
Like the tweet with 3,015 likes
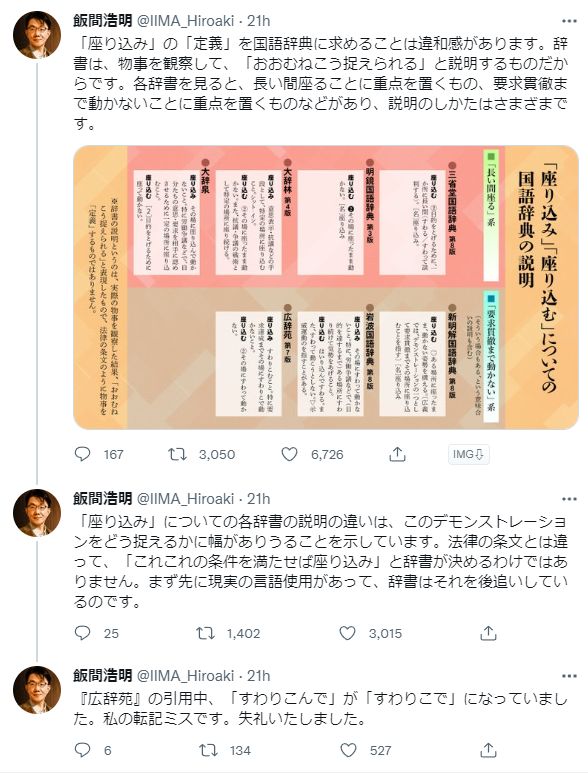tap(347, 633)
